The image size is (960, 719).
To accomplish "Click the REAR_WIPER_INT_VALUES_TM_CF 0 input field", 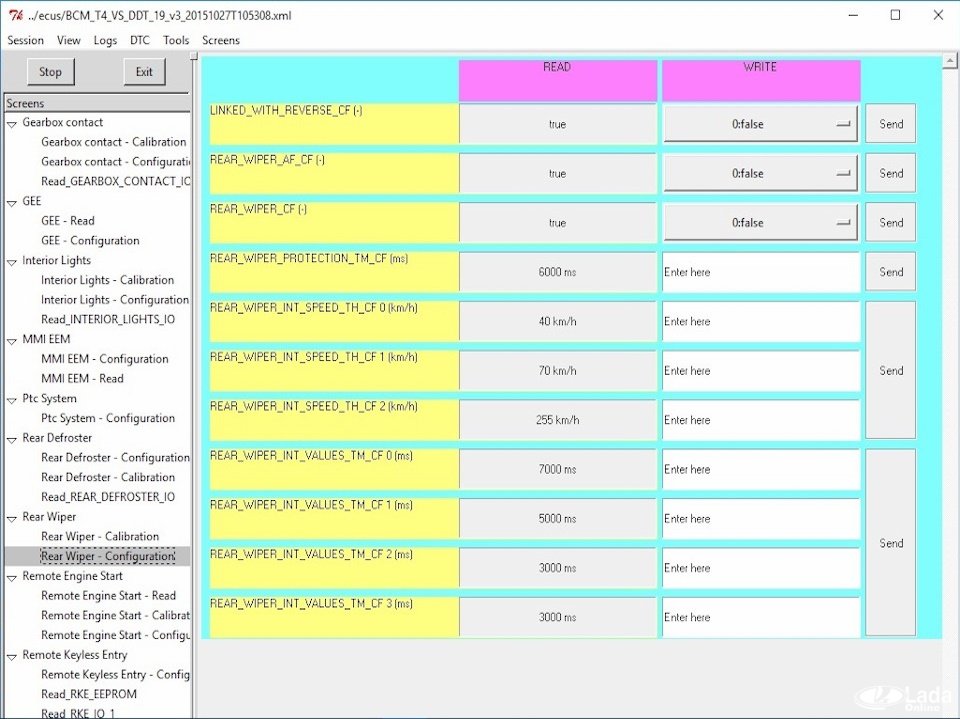I will tap(760, 469).
